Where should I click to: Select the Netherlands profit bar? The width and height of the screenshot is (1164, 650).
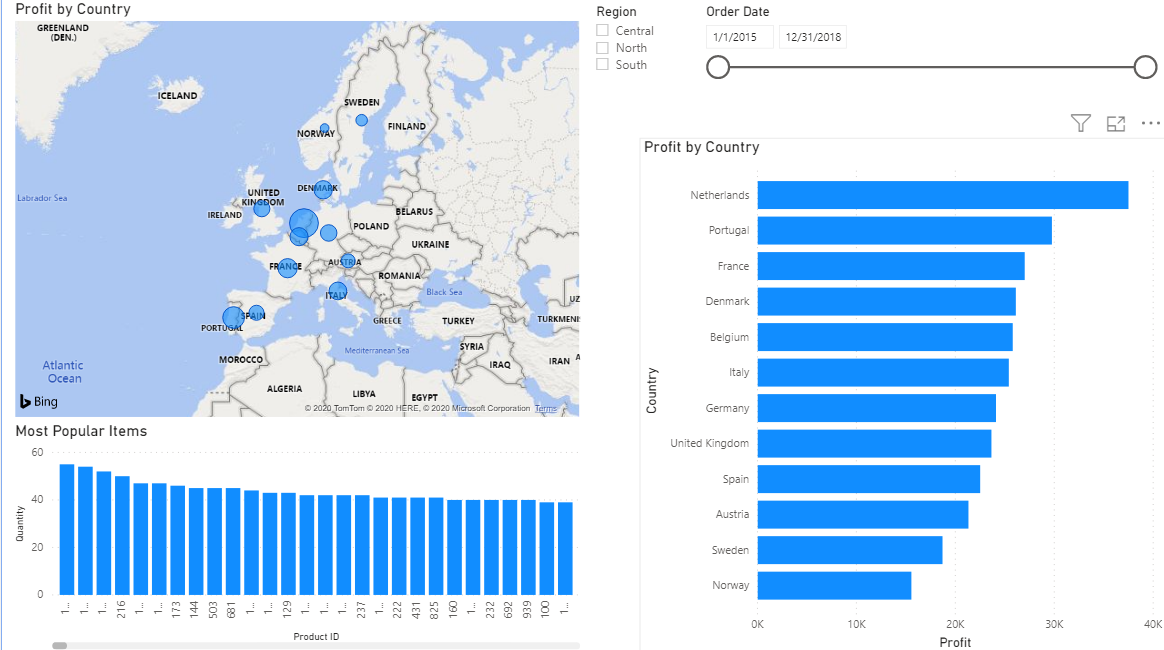(943, 195)
